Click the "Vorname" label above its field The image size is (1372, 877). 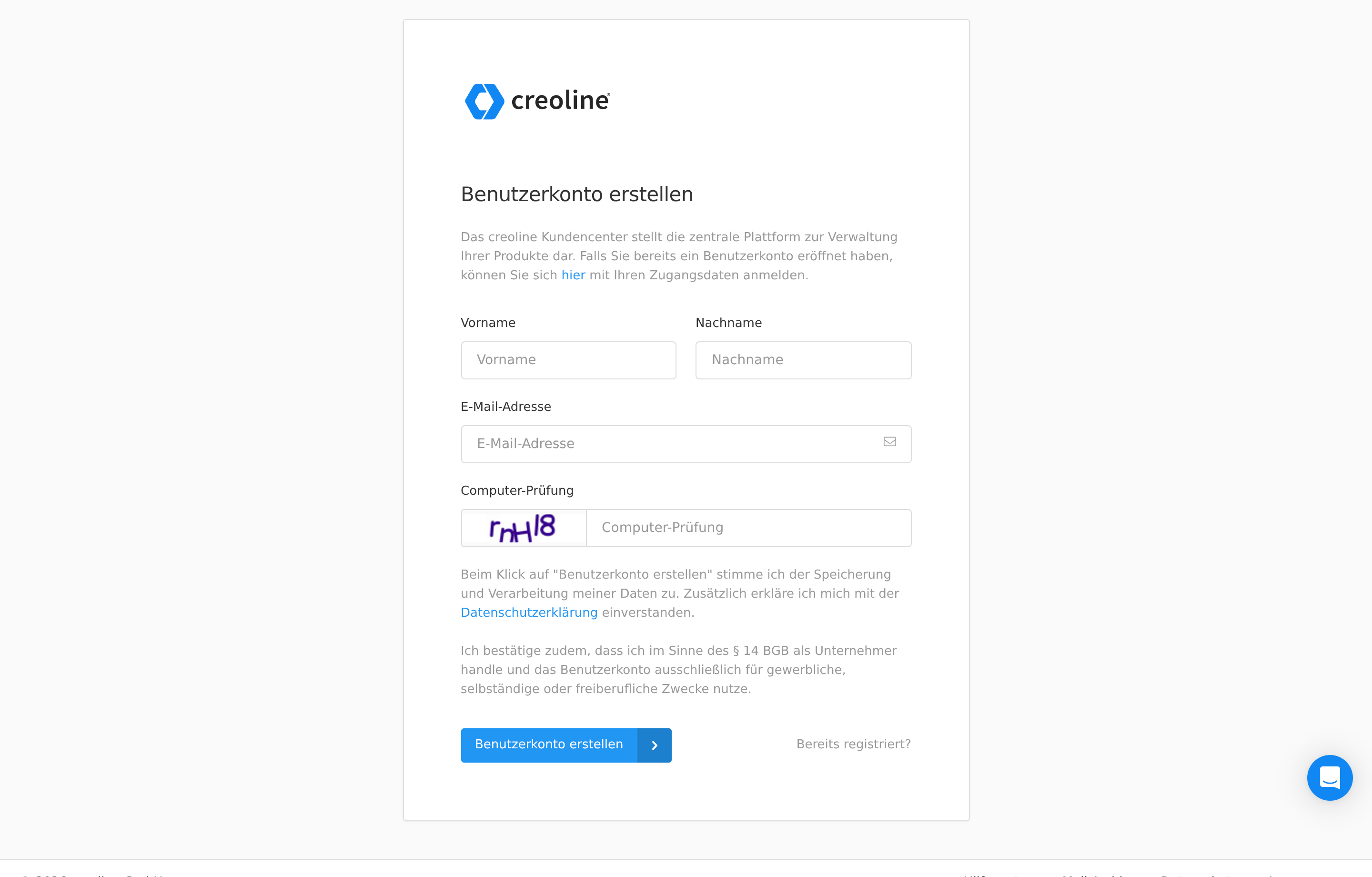coord(488,323)
